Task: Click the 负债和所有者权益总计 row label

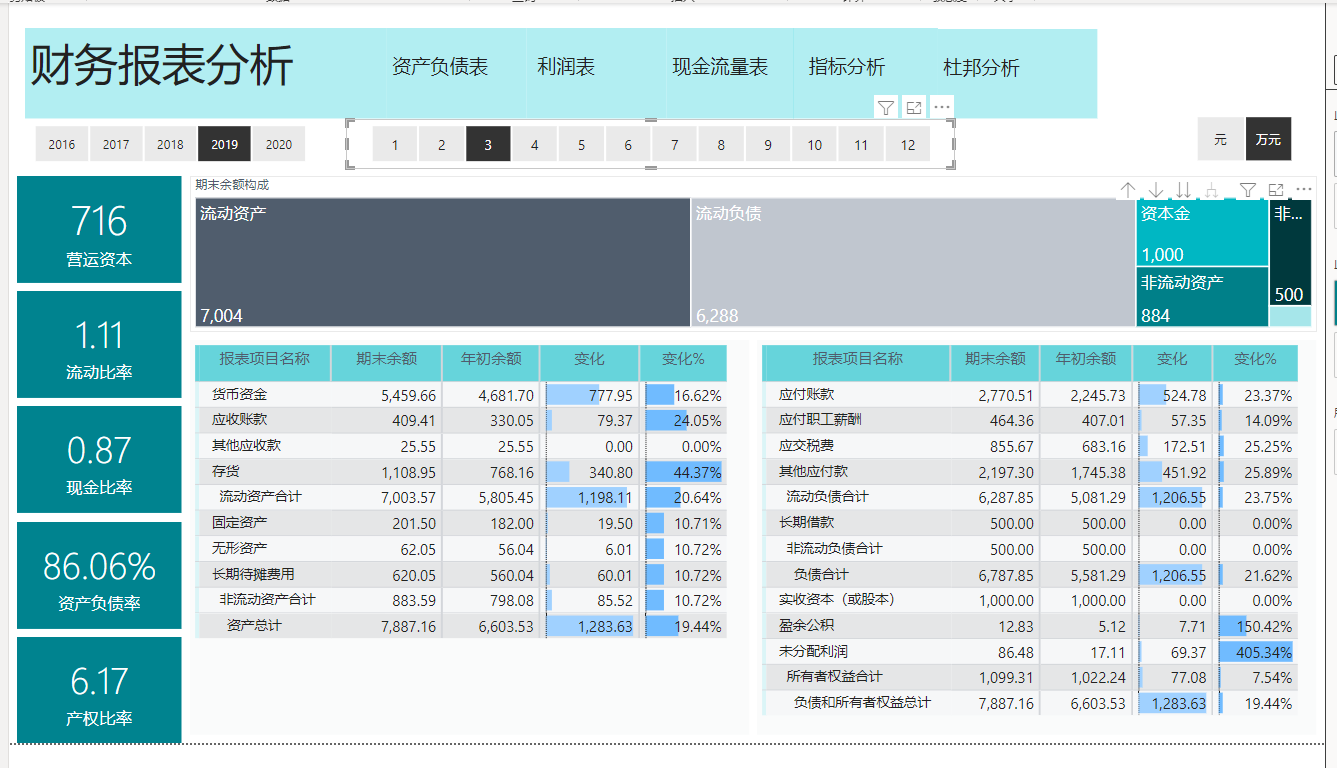Action: tap(862, 703)
